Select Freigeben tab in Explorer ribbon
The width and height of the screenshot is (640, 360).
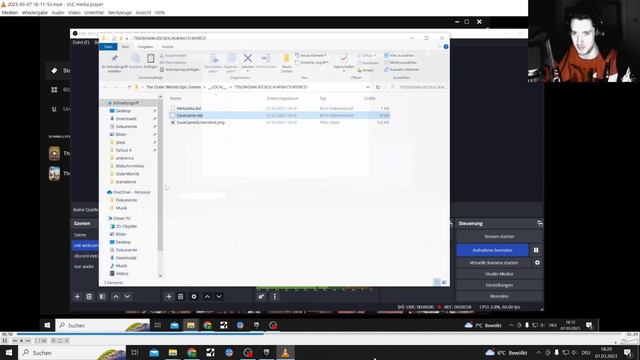(145, 47)
